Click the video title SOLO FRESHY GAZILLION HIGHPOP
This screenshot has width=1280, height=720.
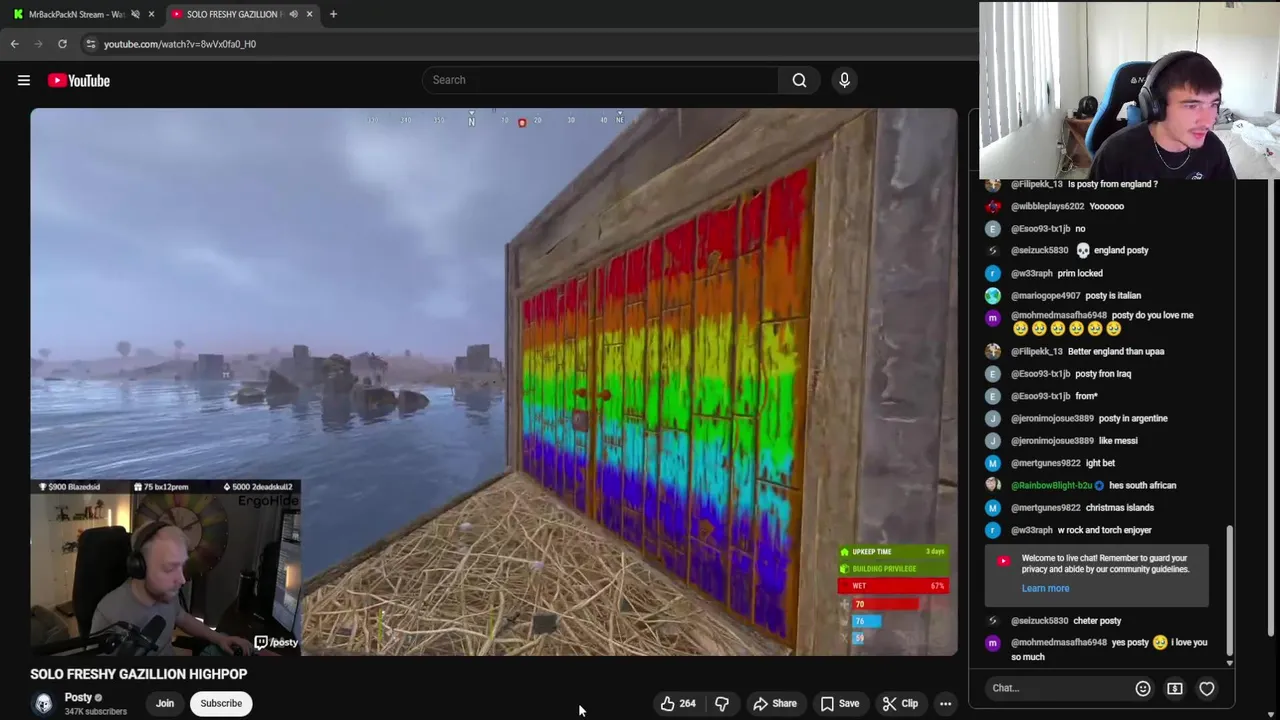(138, 674)
